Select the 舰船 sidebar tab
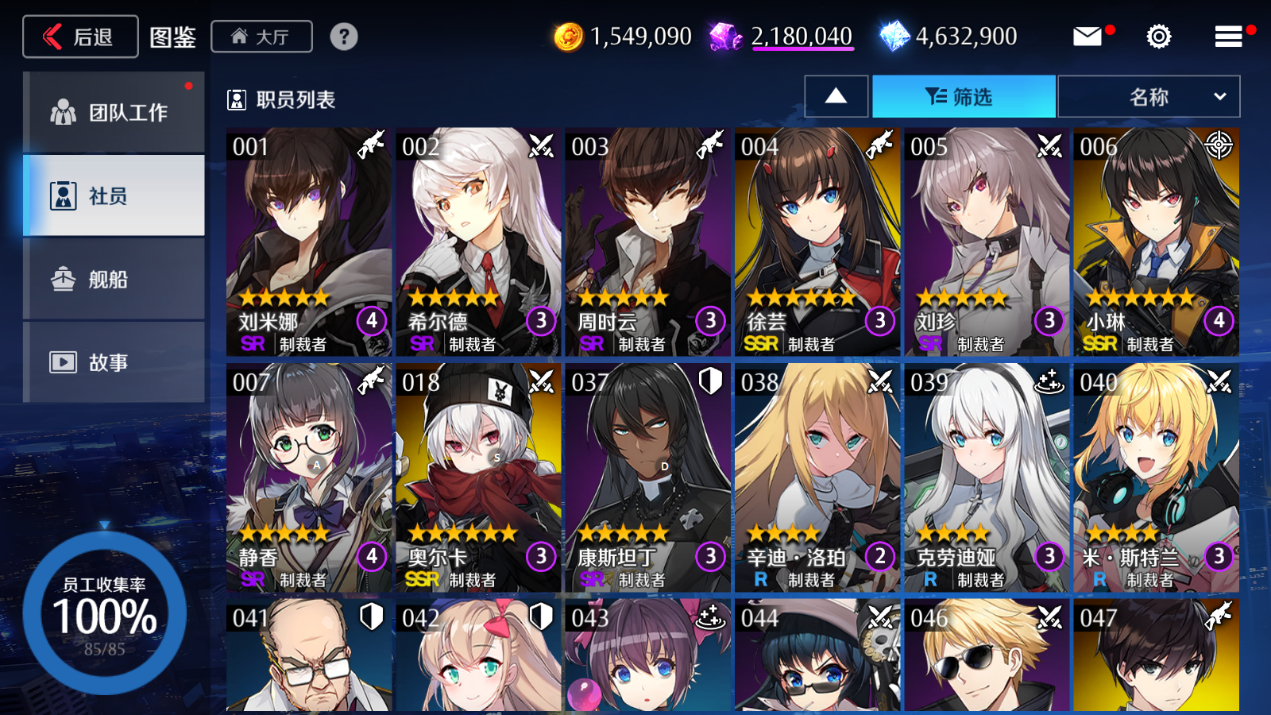Screen dimensions: 1271x715 (x=114, y=279)
